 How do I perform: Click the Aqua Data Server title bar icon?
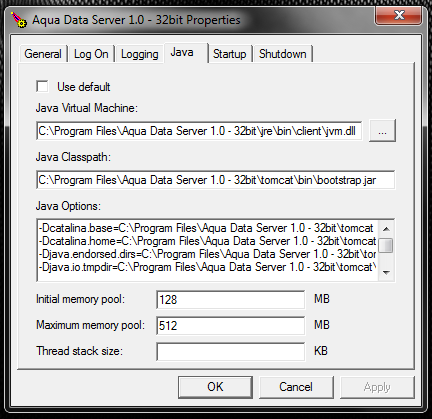tap(19, 20)
